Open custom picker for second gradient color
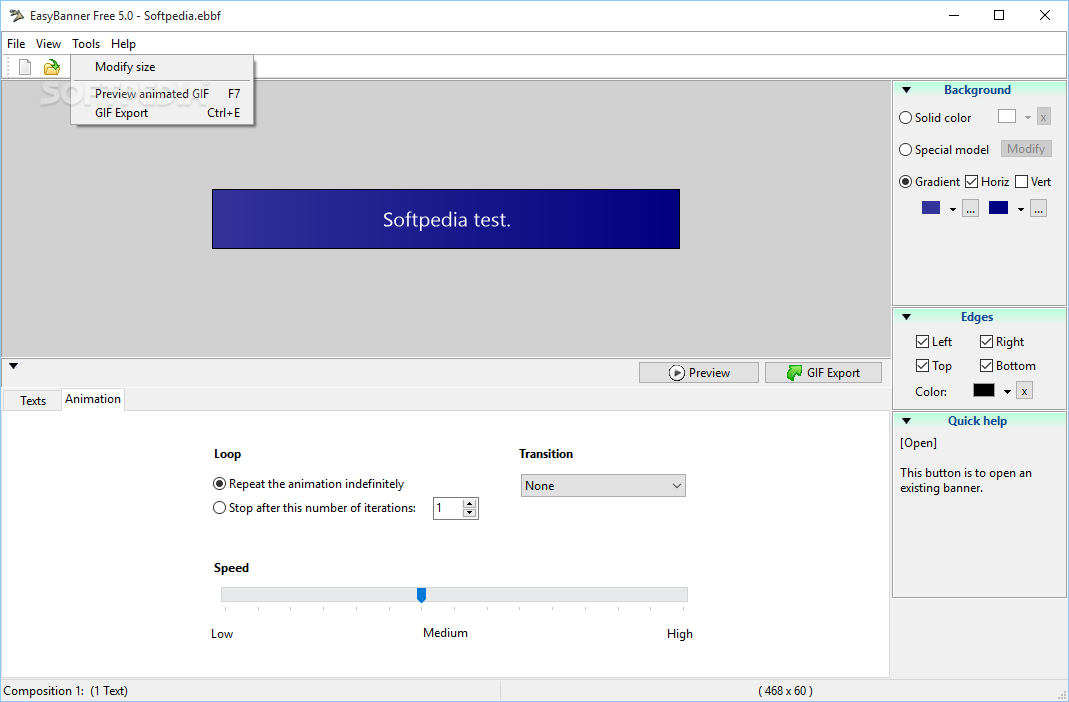Viewport: 1069px width, 702px height. coord(1038,209)
